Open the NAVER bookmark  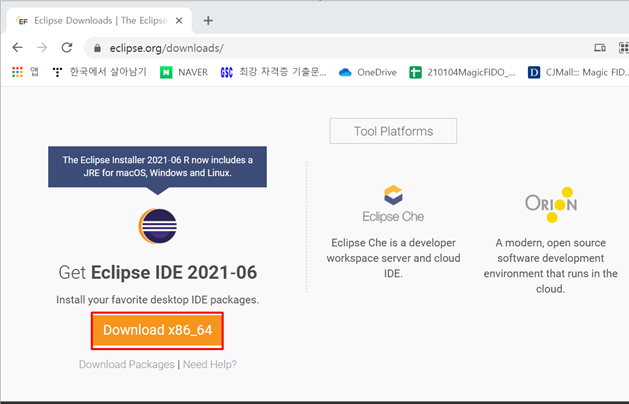184,72
